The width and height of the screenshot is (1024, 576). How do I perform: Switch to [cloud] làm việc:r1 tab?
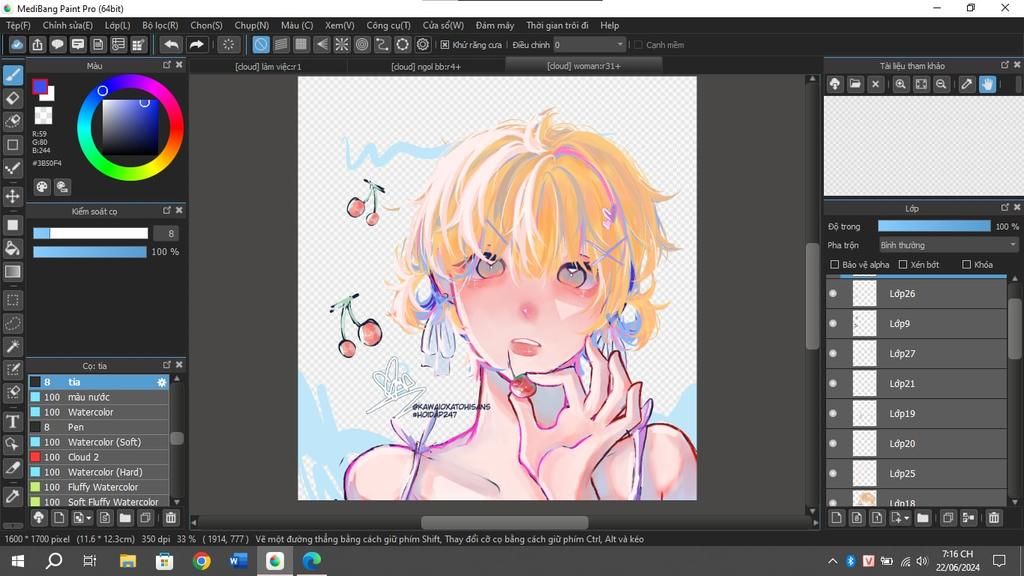pyautogui.click(x=268, y=67)
